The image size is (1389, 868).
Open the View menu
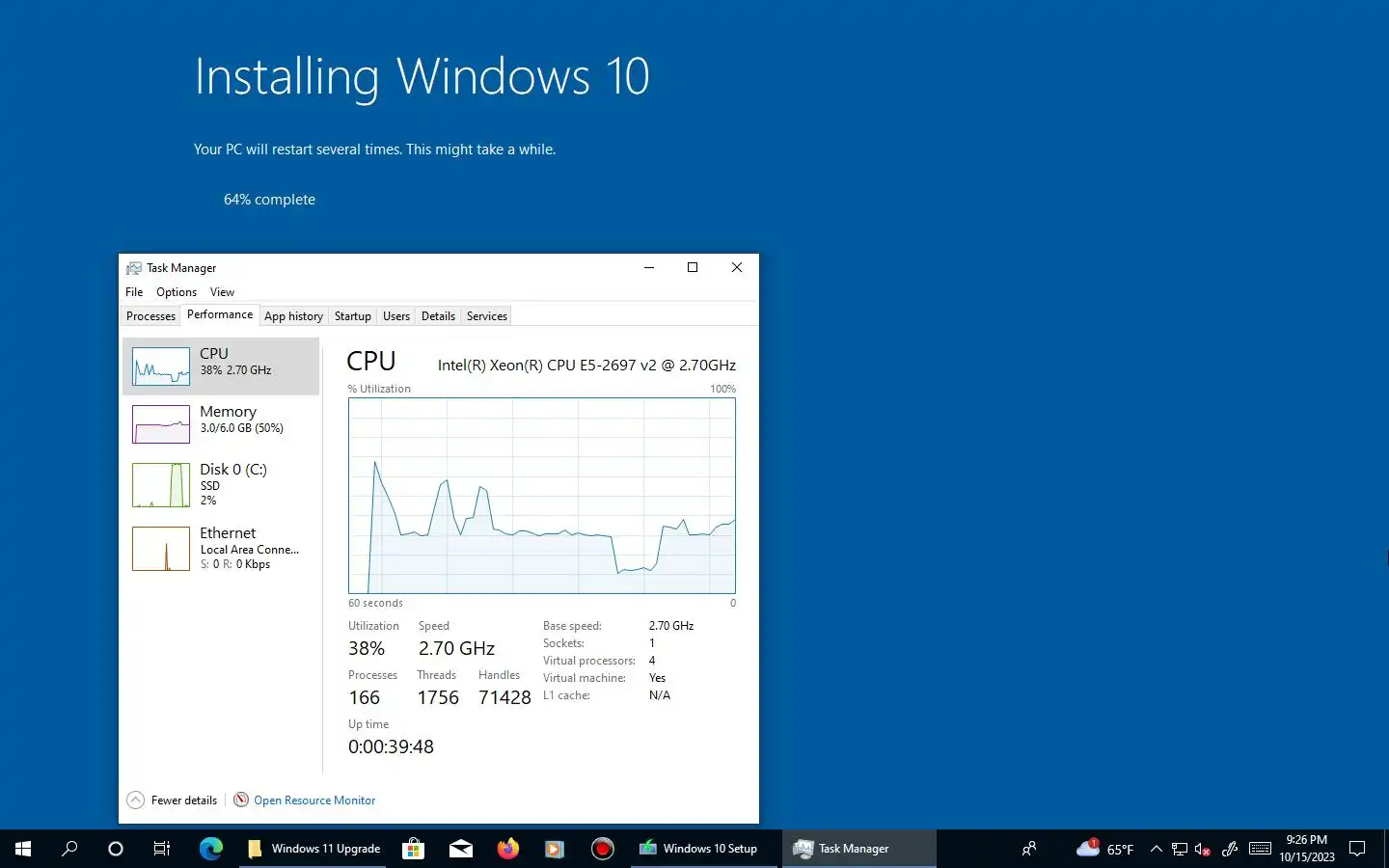tap(222, 292)
